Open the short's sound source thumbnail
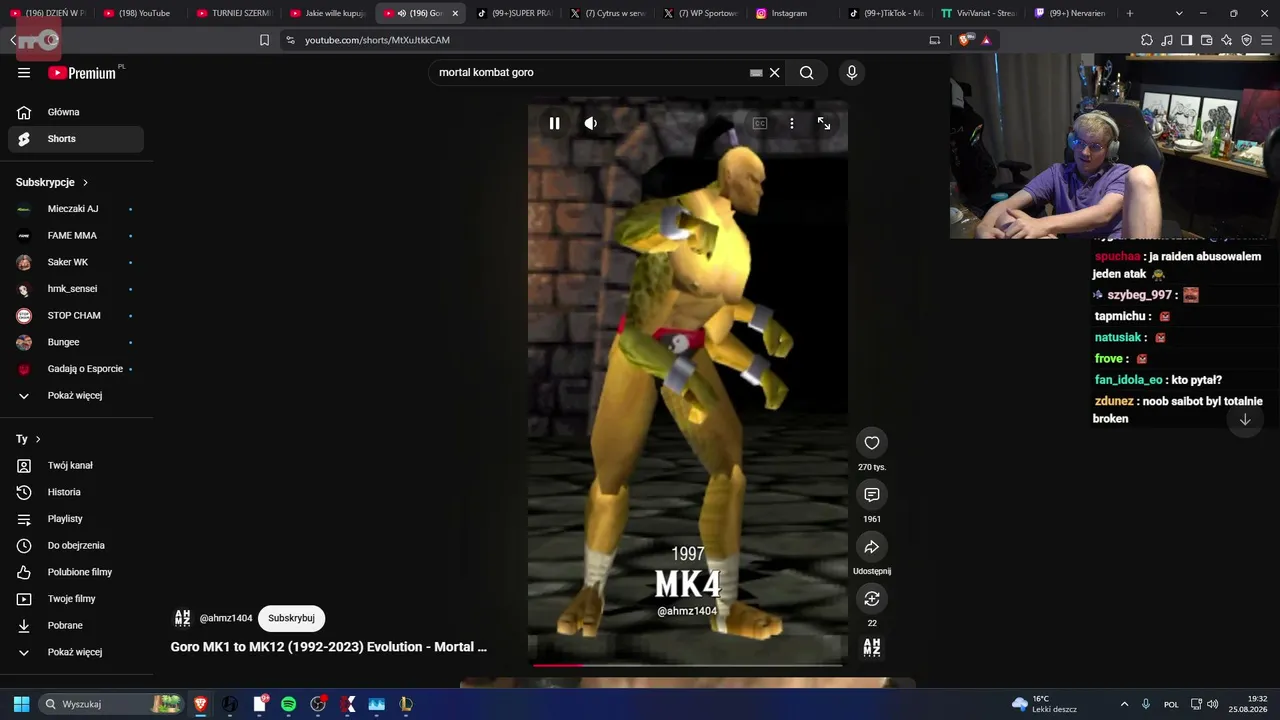The image size is (1280, 720). coord(872,647)
